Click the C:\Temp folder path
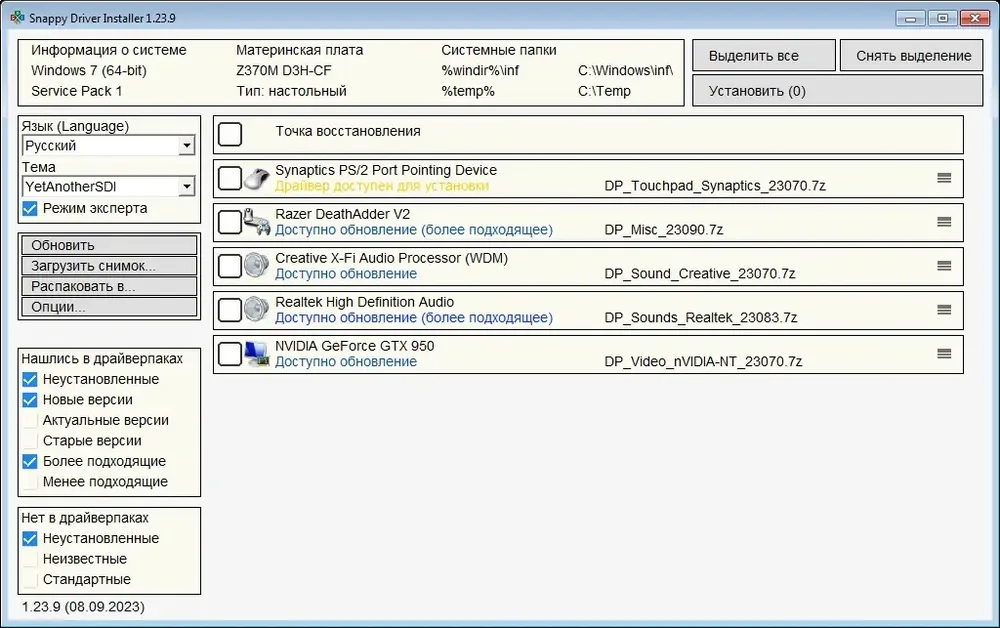This screenshot has width=1000, height=628. [x=605, y=91]
